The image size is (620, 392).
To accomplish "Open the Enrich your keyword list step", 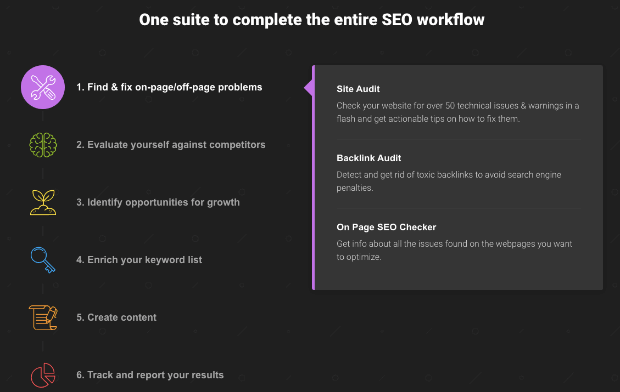I will point(139,260).
